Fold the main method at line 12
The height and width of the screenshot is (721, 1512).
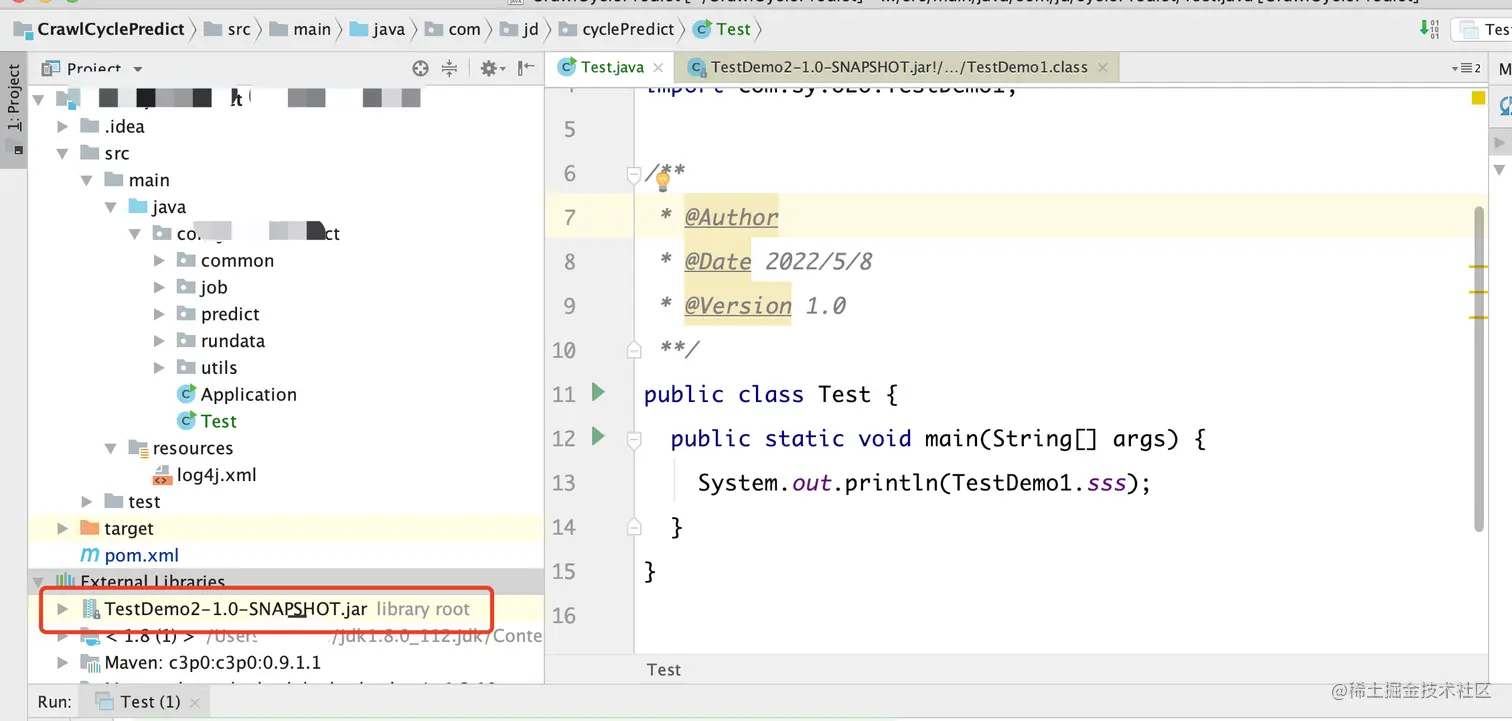(633, 438)
